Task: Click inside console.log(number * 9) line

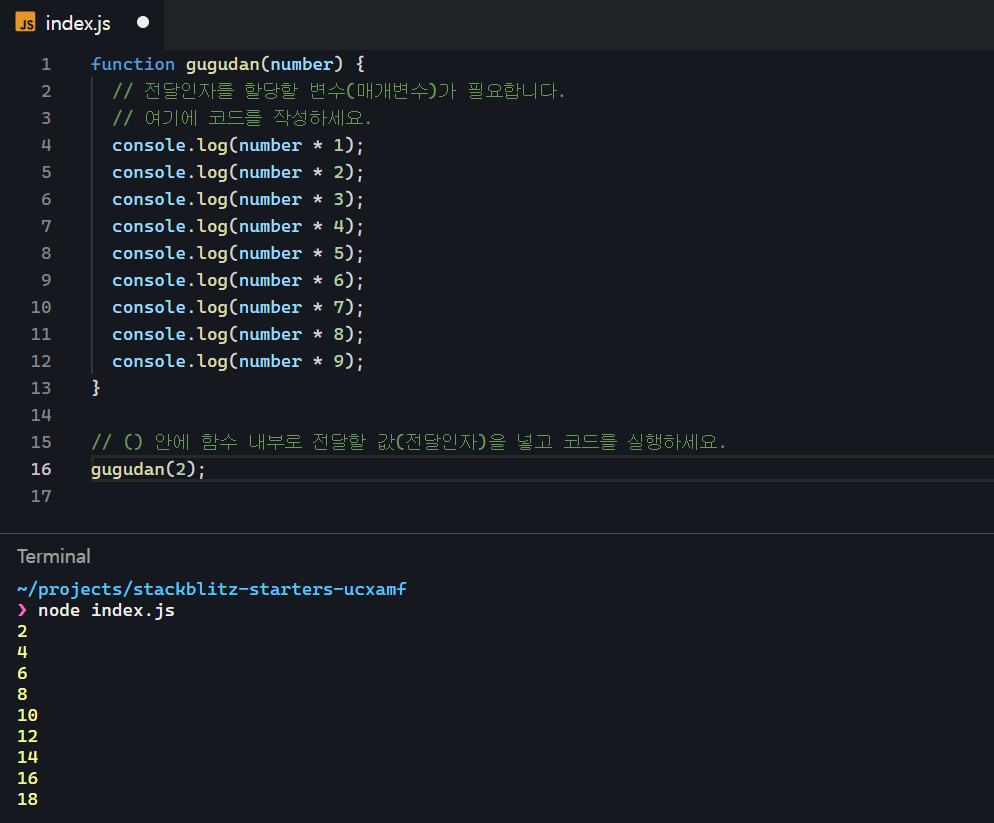Action: pyautogui.click(x=238, y=361)
